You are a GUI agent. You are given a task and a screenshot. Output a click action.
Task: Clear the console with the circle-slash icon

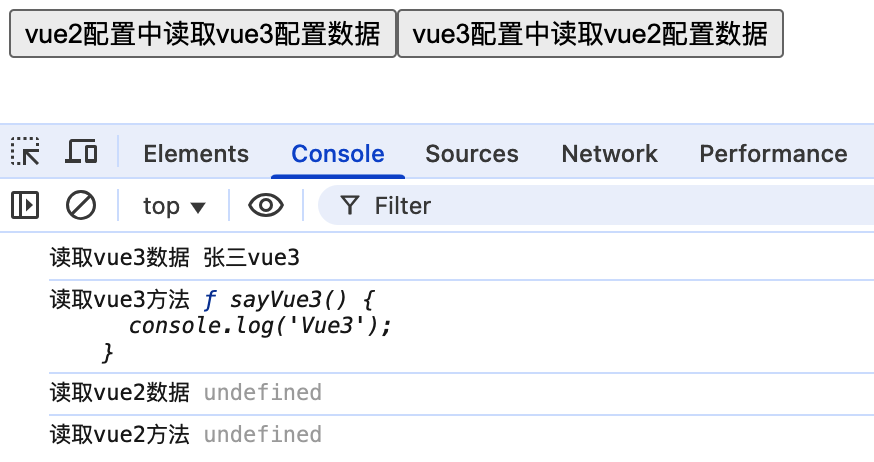tap(81, 206)
